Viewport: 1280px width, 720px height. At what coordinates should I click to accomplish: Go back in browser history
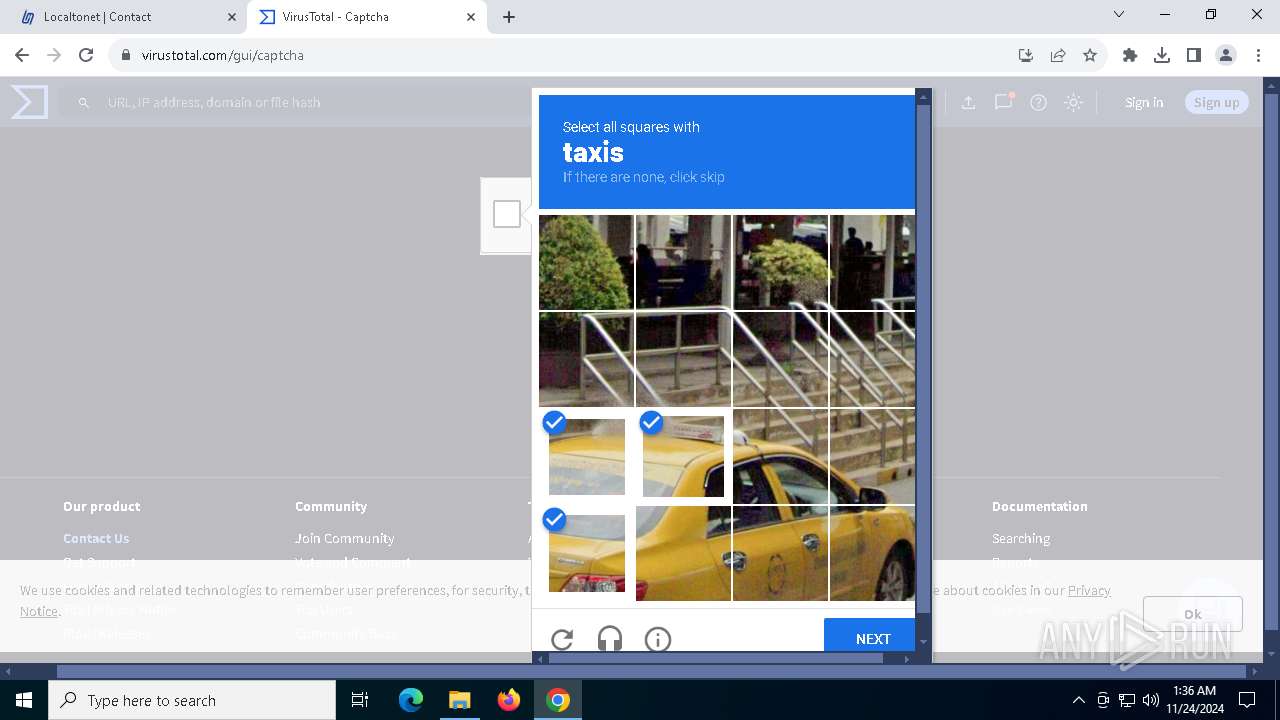point(22,55)
